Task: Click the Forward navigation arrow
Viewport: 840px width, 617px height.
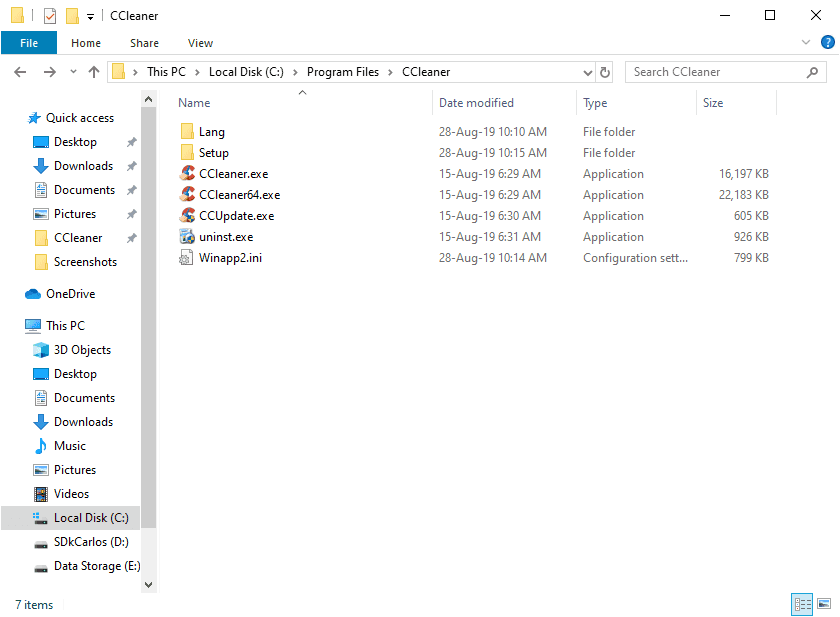Action: pyautogui.click(x=49, y=72)
